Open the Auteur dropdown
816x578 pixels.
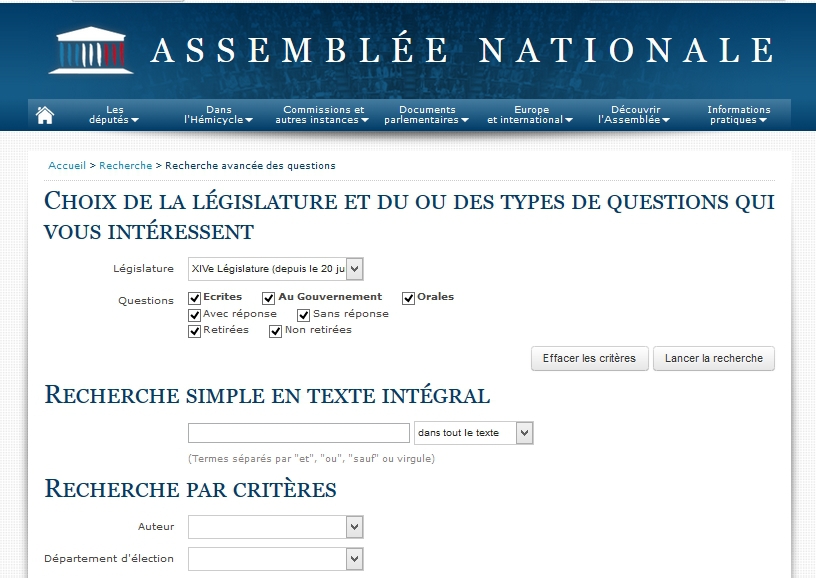click(275, 527)
